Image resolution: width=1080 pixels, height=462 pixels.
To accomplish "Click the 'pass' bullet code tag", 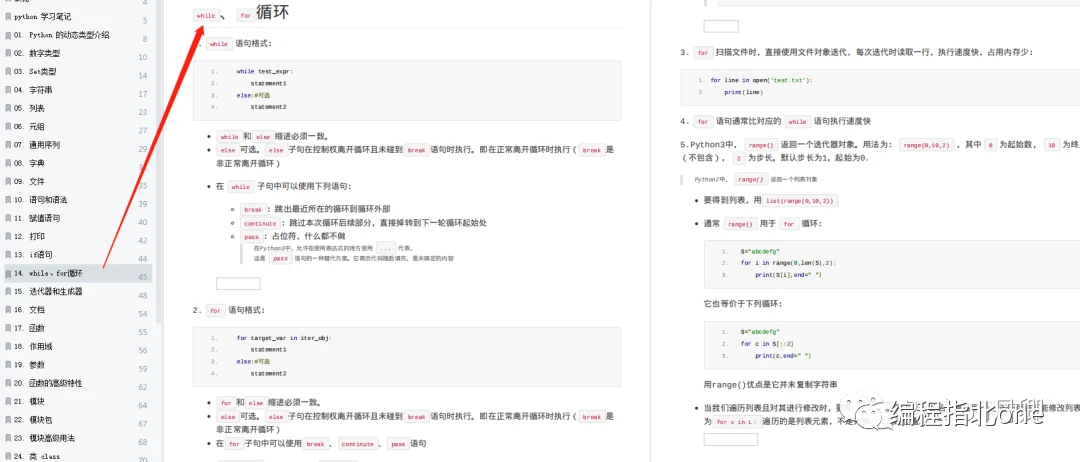I will coord(250,237).
